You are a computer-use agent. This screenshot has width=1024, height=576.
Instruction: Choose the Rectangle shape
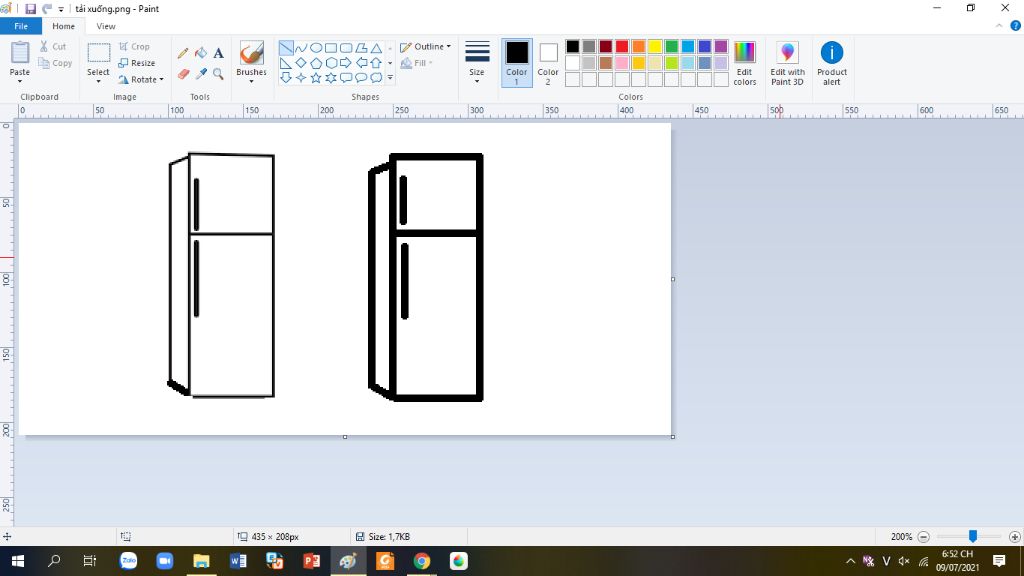(x=331, y=48)
